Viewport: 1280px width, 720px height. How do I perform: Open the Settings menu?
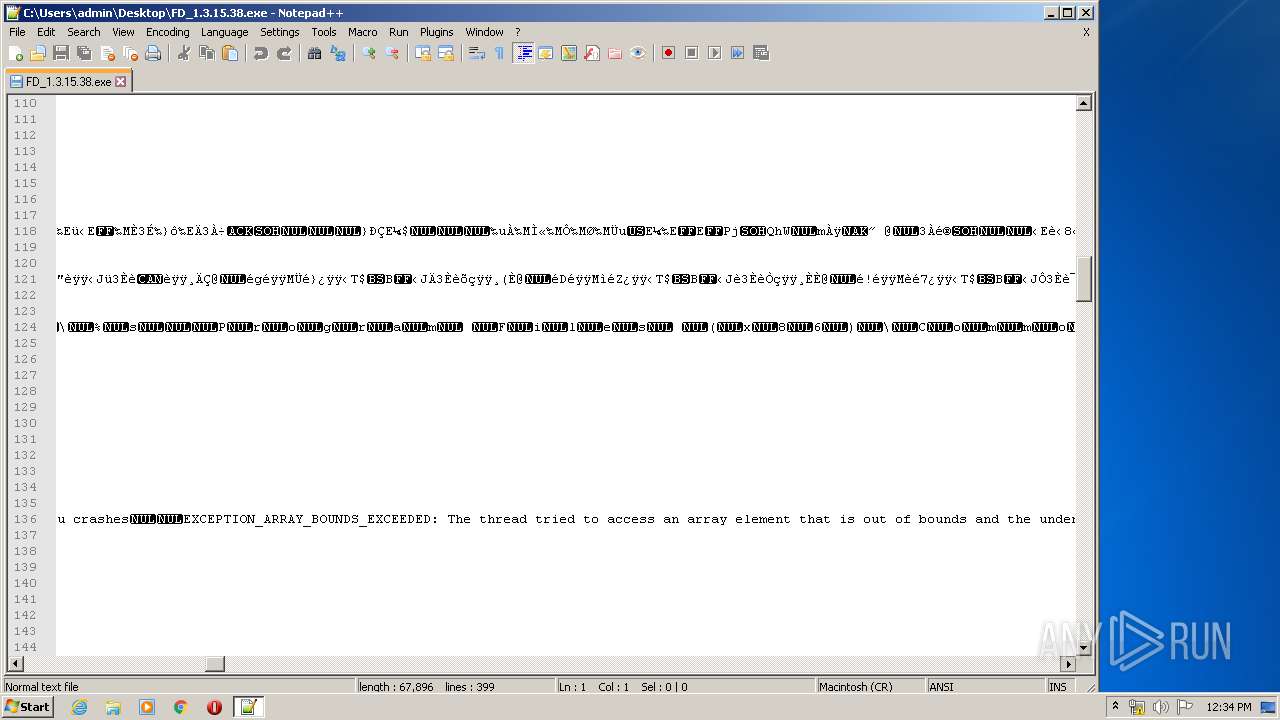click(280, 32)
